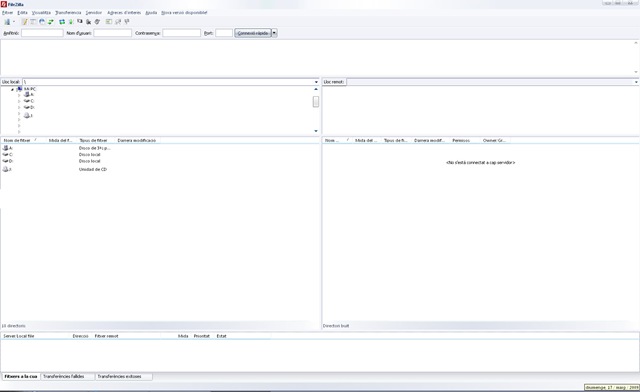Click the cancel current operation icon
Viewport: 640px width, 392px height.
tap(80, 22)
